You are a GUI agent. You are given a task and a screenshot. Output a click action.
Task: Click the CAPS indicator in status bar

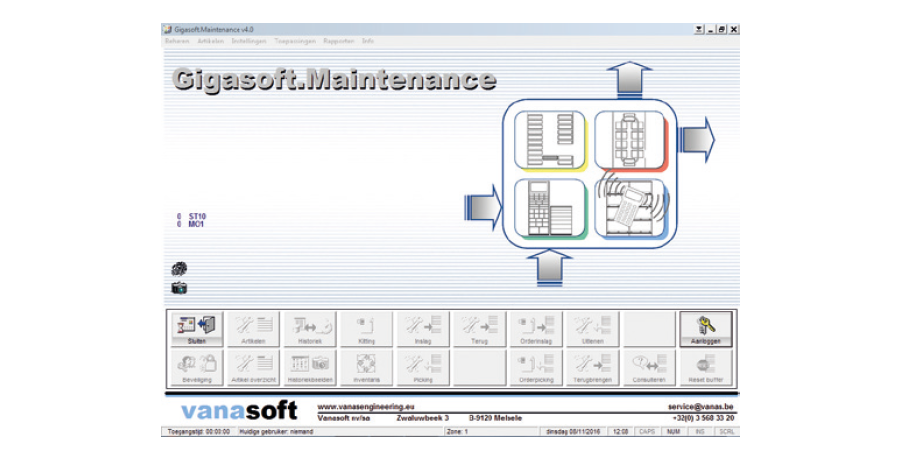[647, 431]
